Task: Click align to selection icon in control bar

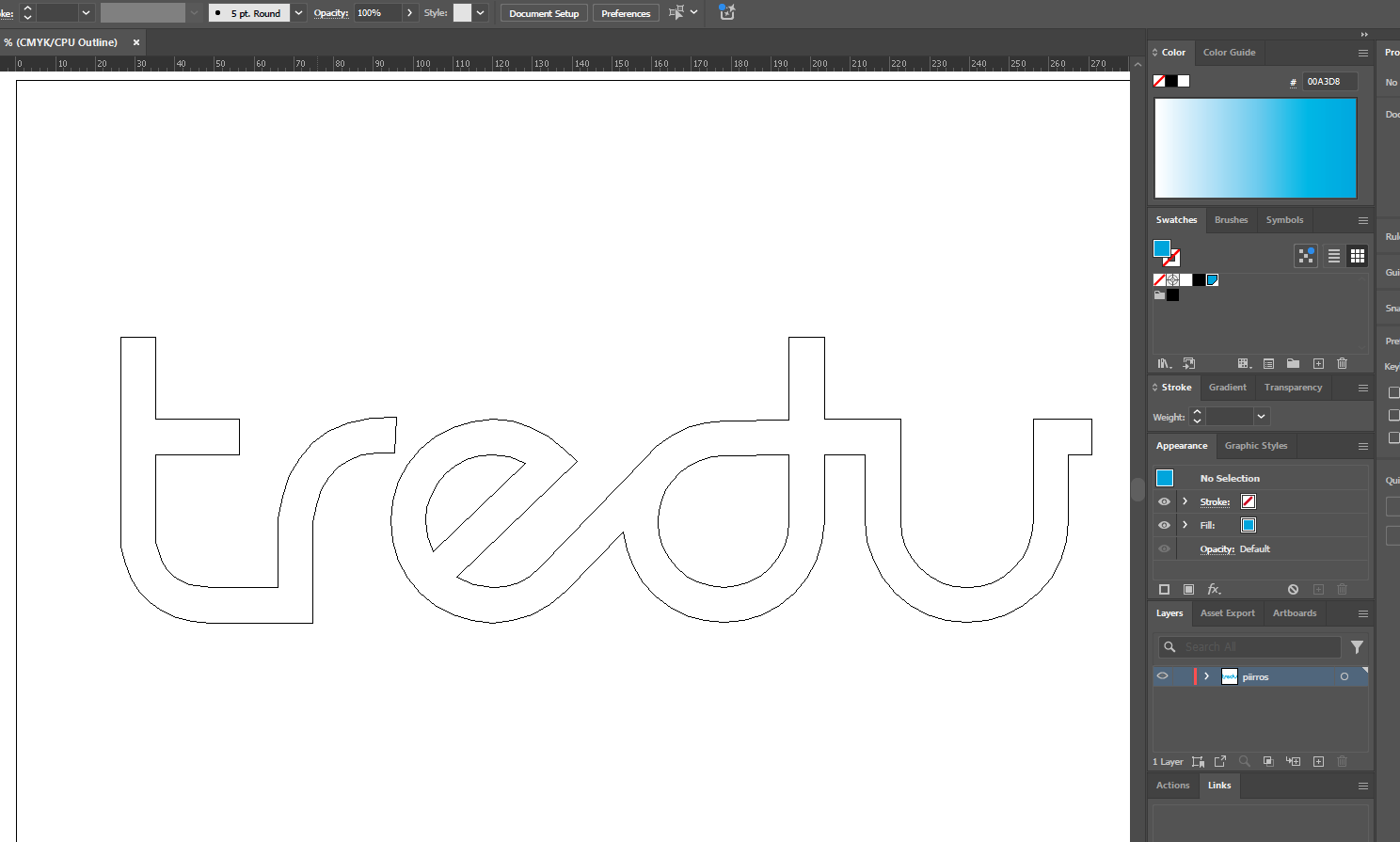Action: click(x=676, y=12)
